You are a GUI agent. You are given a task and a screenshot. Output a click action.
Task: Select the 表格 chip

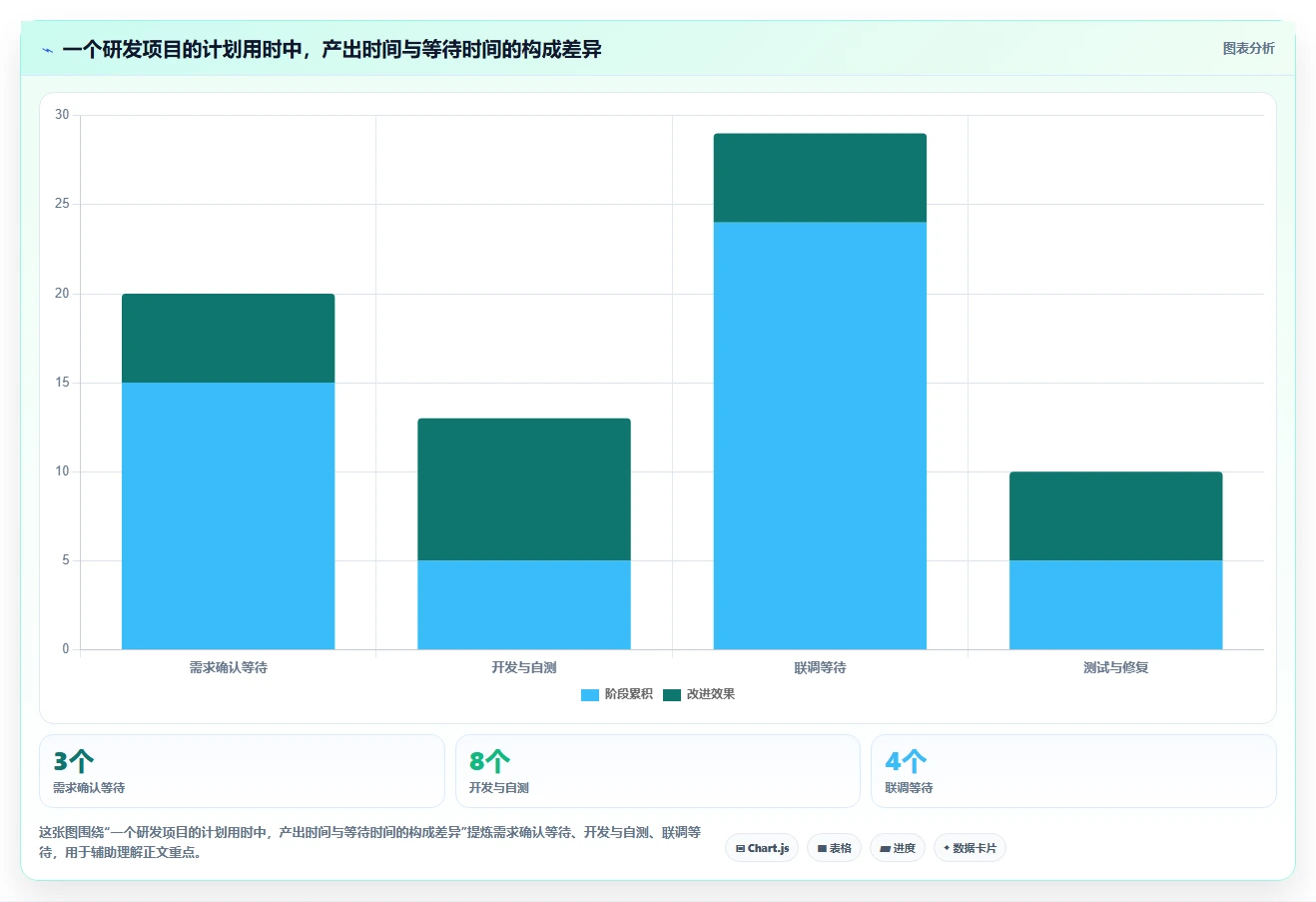click(x=834, y=848)
